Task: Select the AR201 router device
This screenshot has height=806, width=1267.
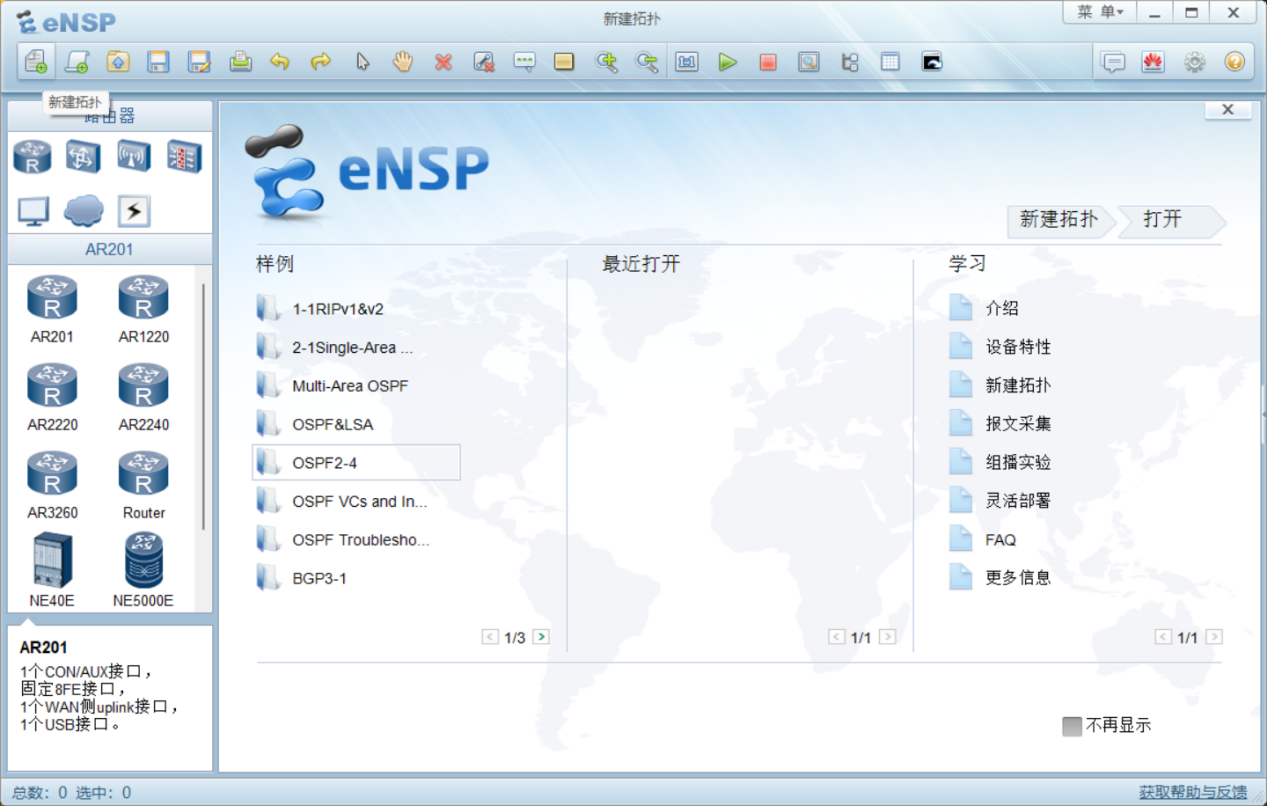Action: (52, 309)
